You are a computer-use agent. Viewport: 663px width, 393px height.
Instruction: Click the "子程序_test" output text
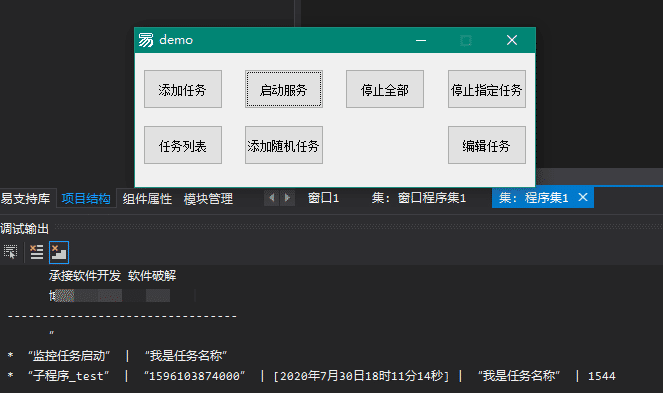[x=68, y=376]
